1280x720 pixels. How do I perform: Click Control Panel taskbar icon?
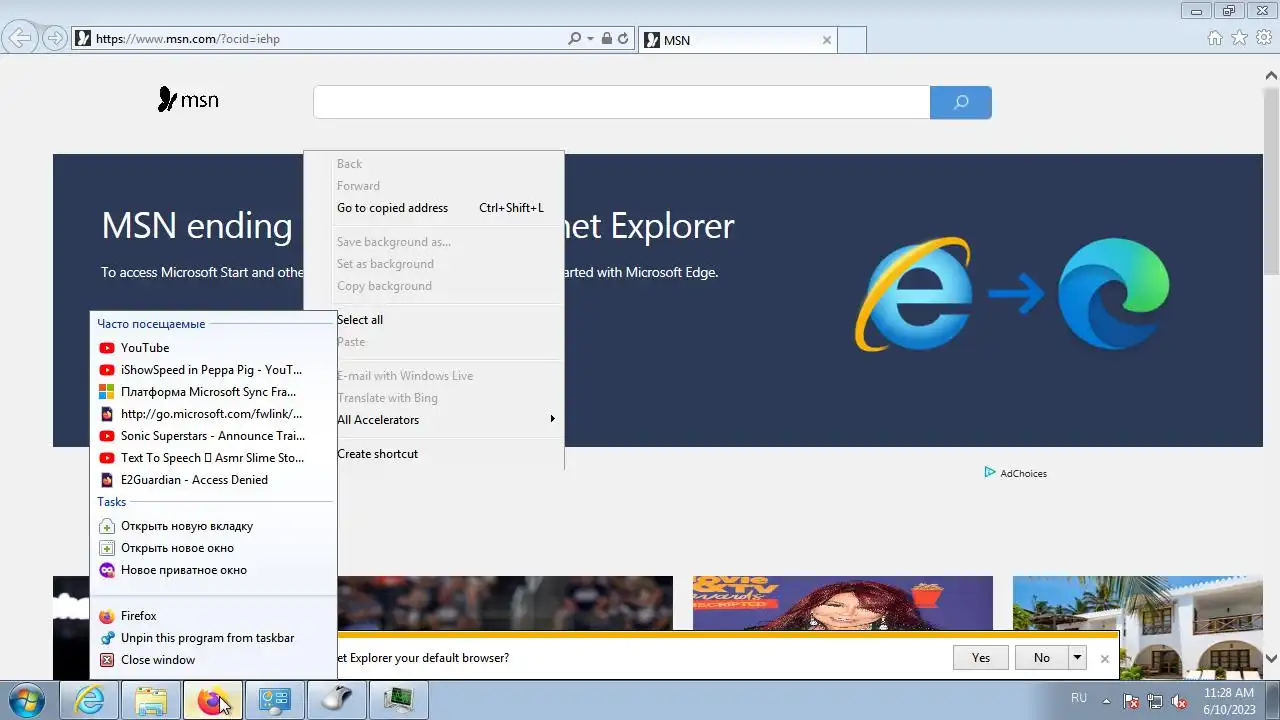pos(274,701)
